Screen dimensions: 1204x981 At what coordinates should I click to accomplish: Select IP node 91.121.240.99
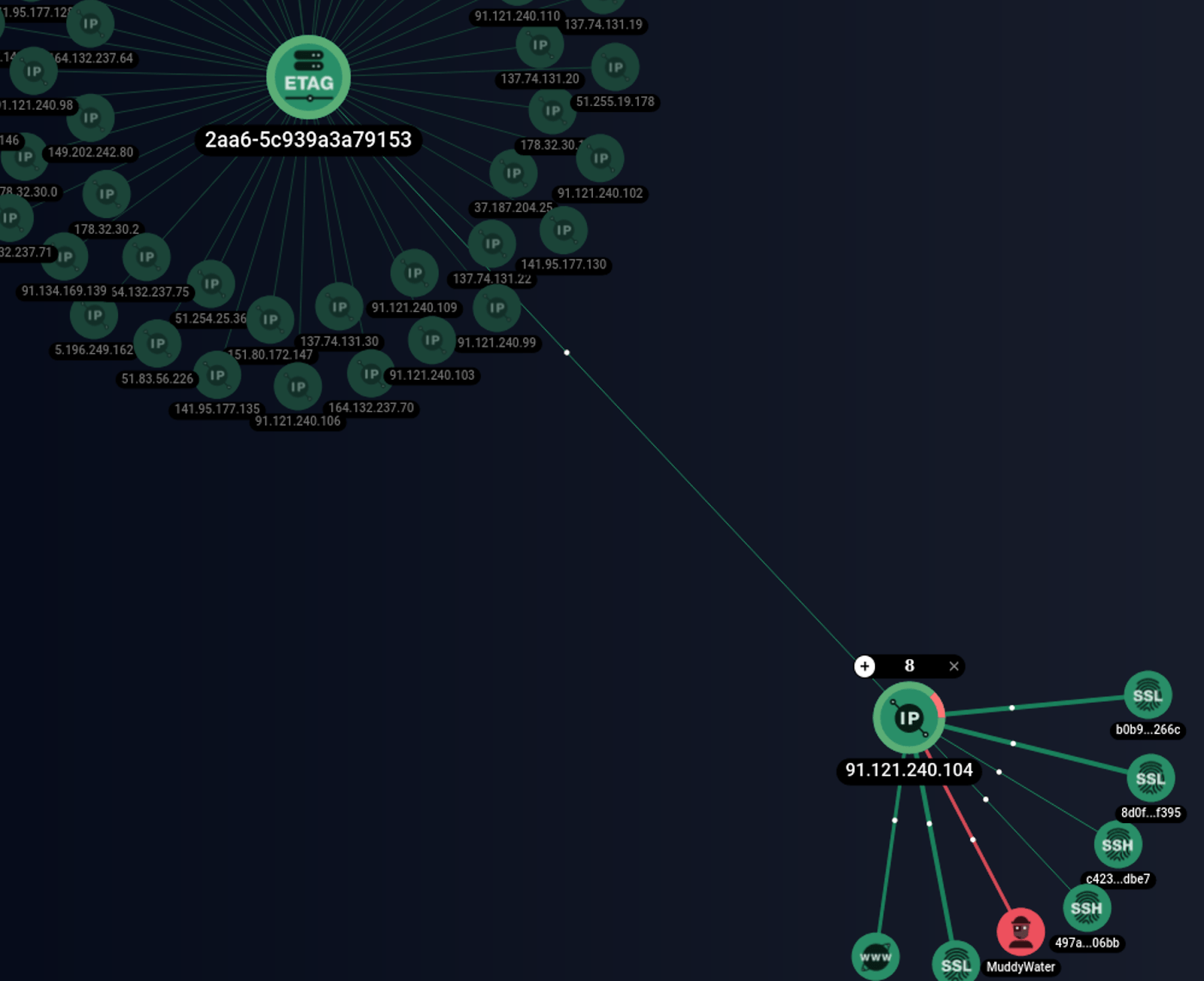click(497, 308)
